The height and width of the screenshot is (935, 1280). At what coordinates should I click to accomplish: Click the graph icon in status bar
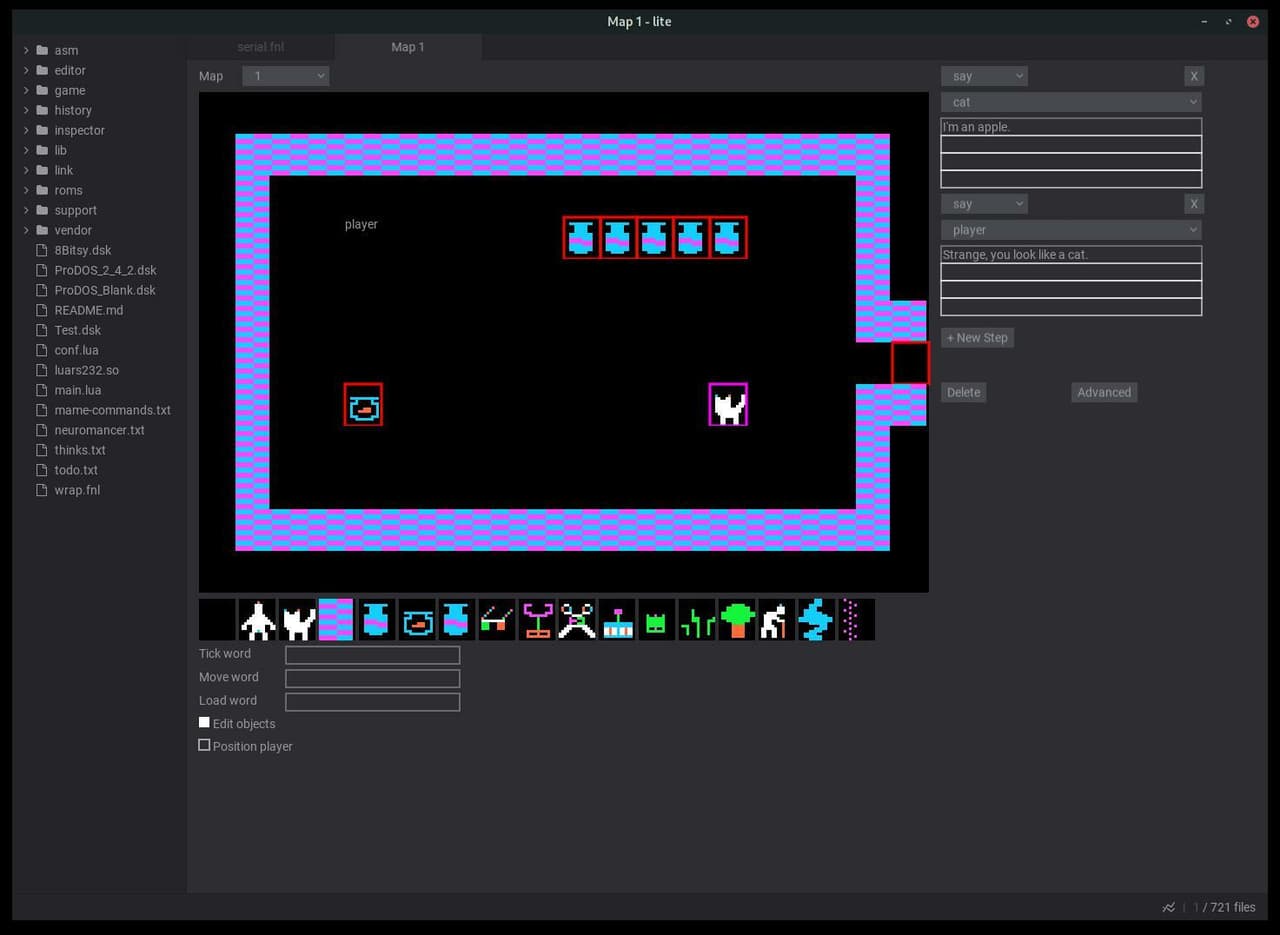(1169, 907)
